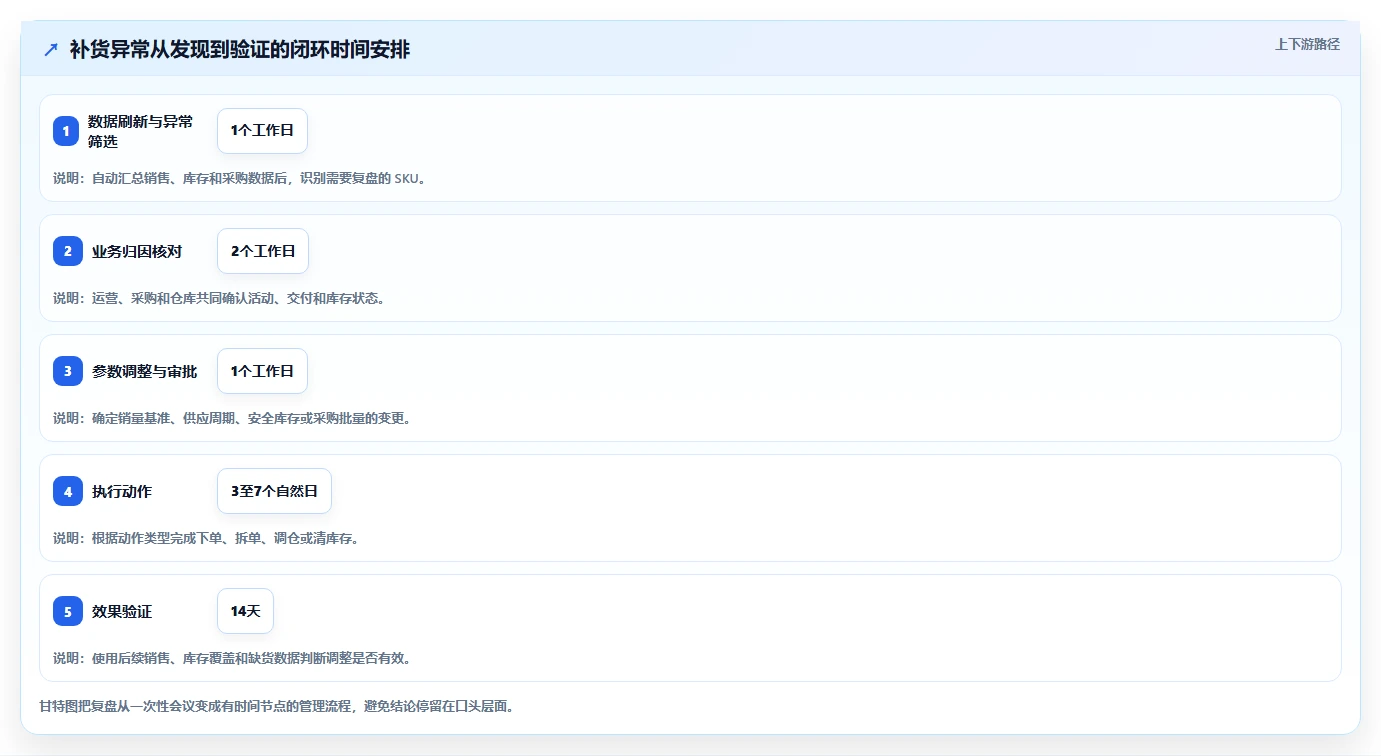Screen dimensions: 1381x756
Task: Select step number badge 5
Action: (x=68, y=611)
